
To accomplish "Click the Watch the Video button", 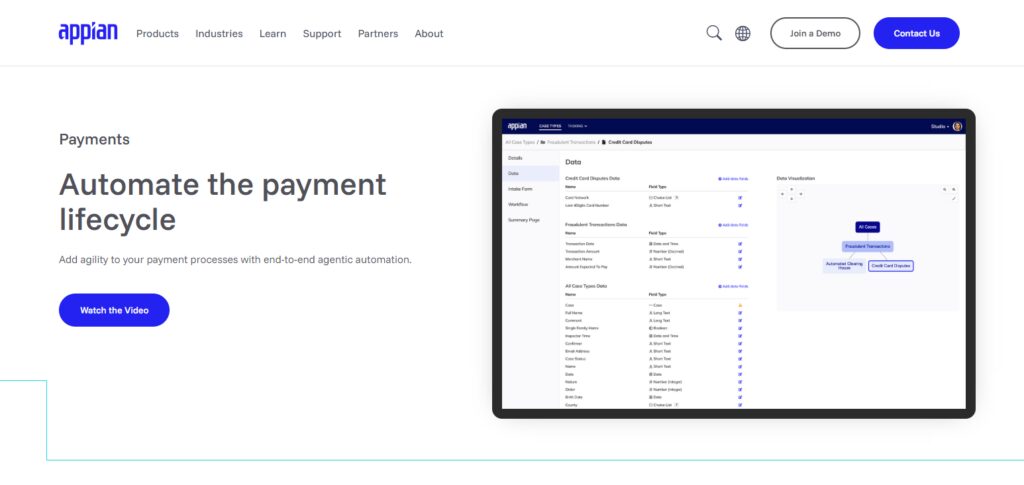I will click(x=114, y=310).
